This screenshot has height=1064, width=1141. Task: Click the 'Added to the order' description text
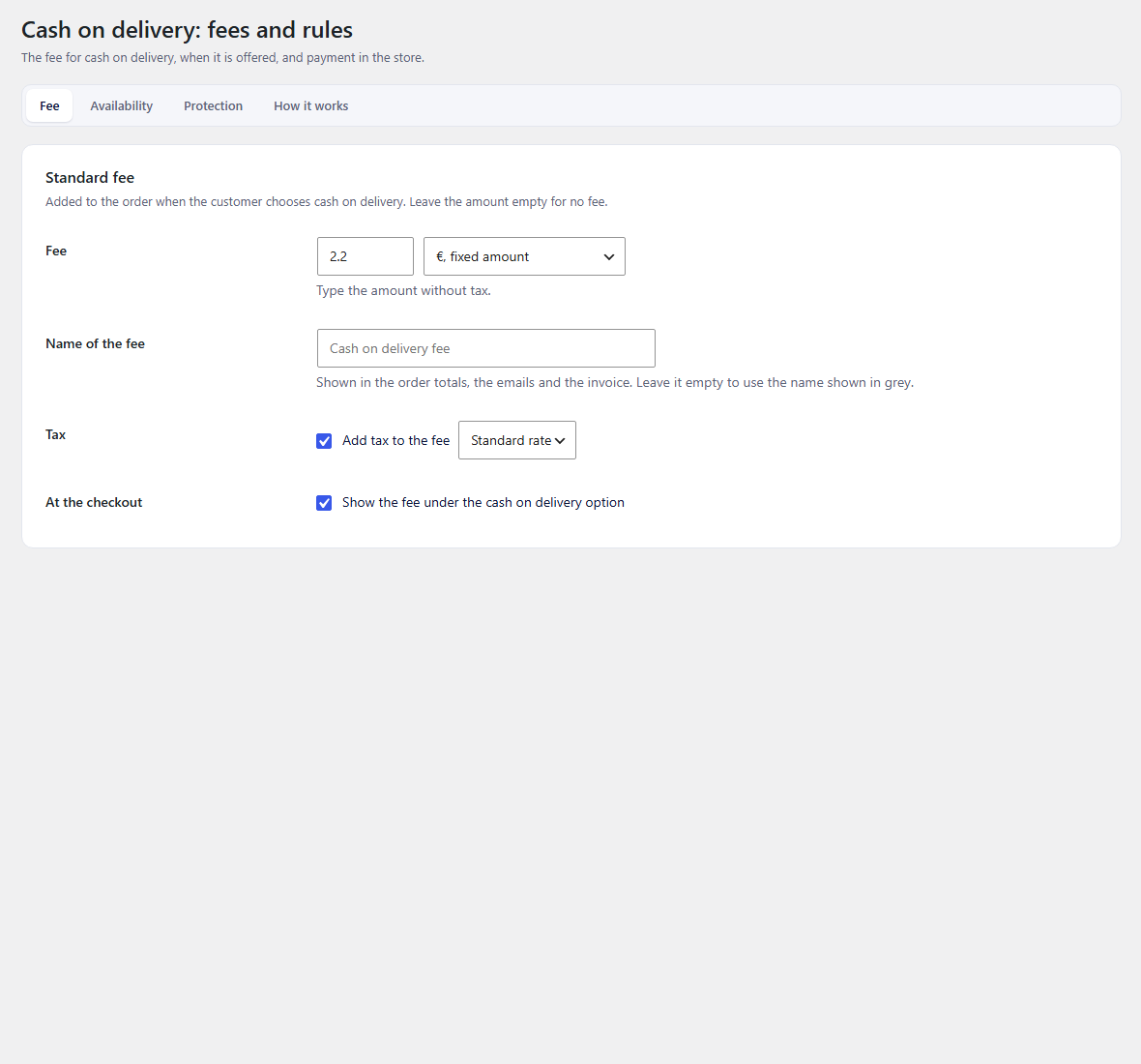click(327, 201)
